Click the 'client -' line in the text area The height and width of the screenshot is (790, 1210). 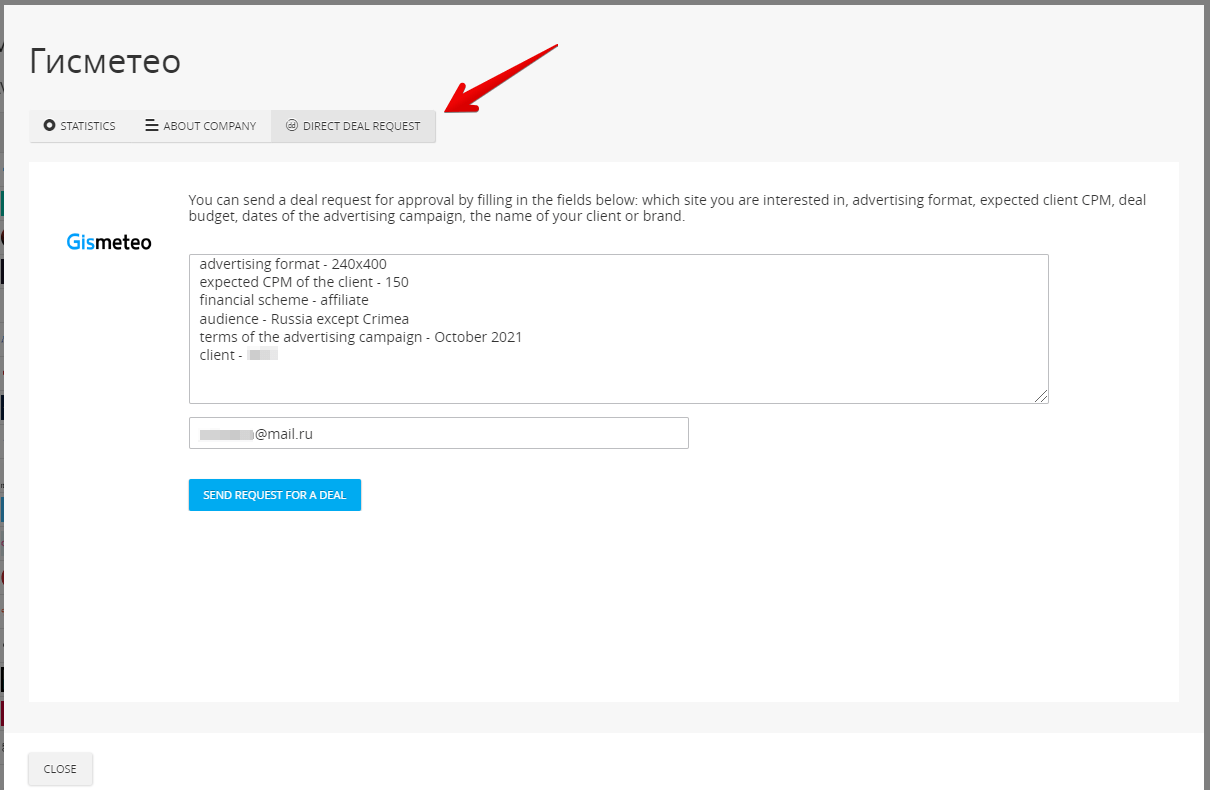pos(238,355)
